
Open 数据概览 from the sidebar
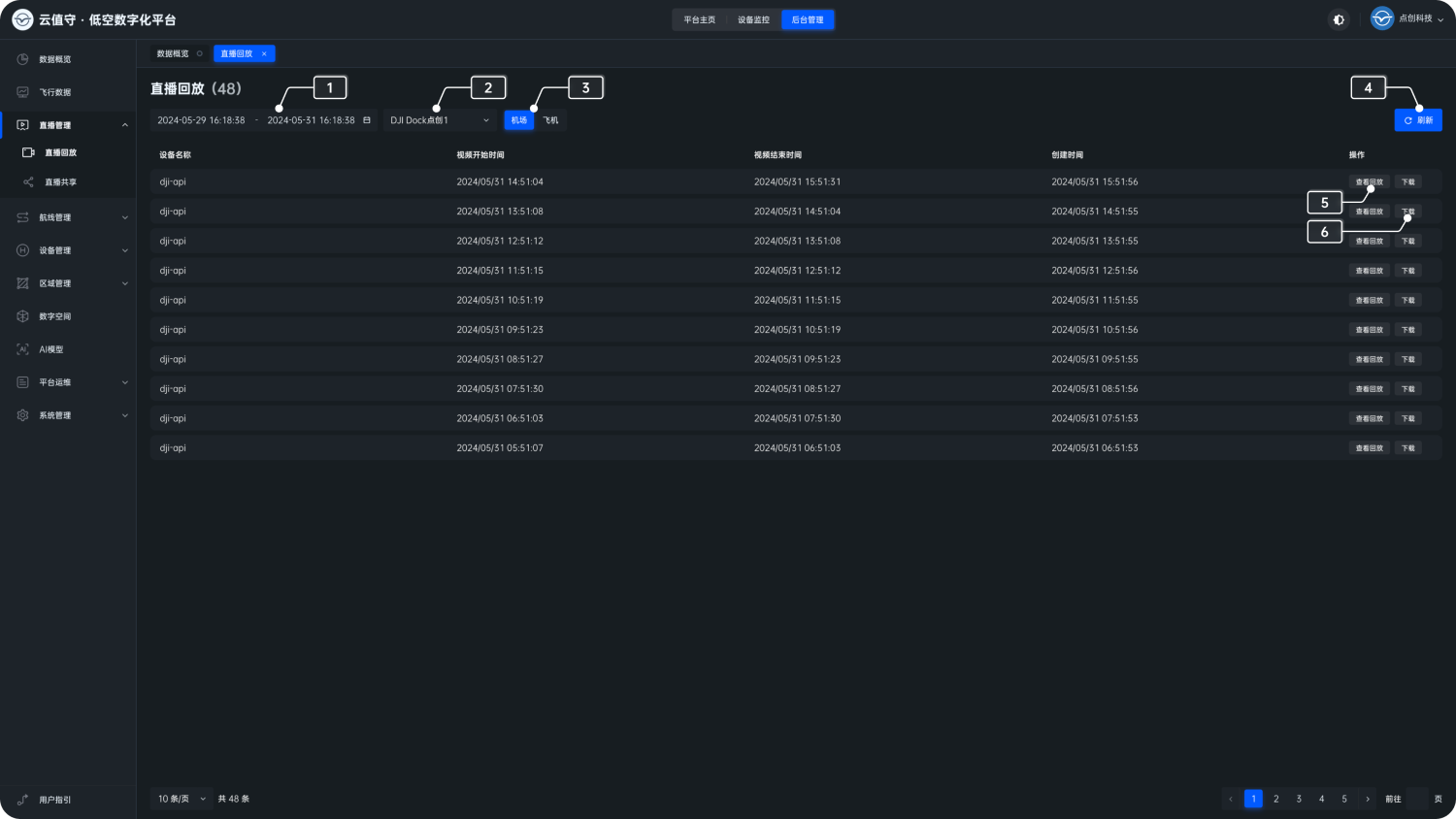point(54,59)
